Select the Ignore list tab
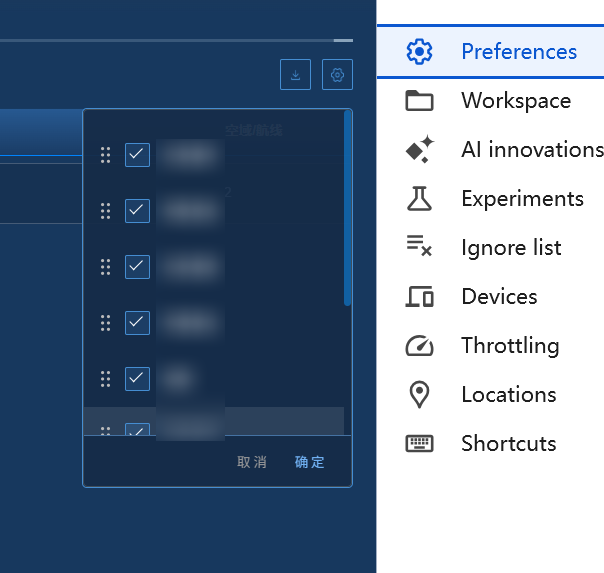 click(x=490, y=247)
